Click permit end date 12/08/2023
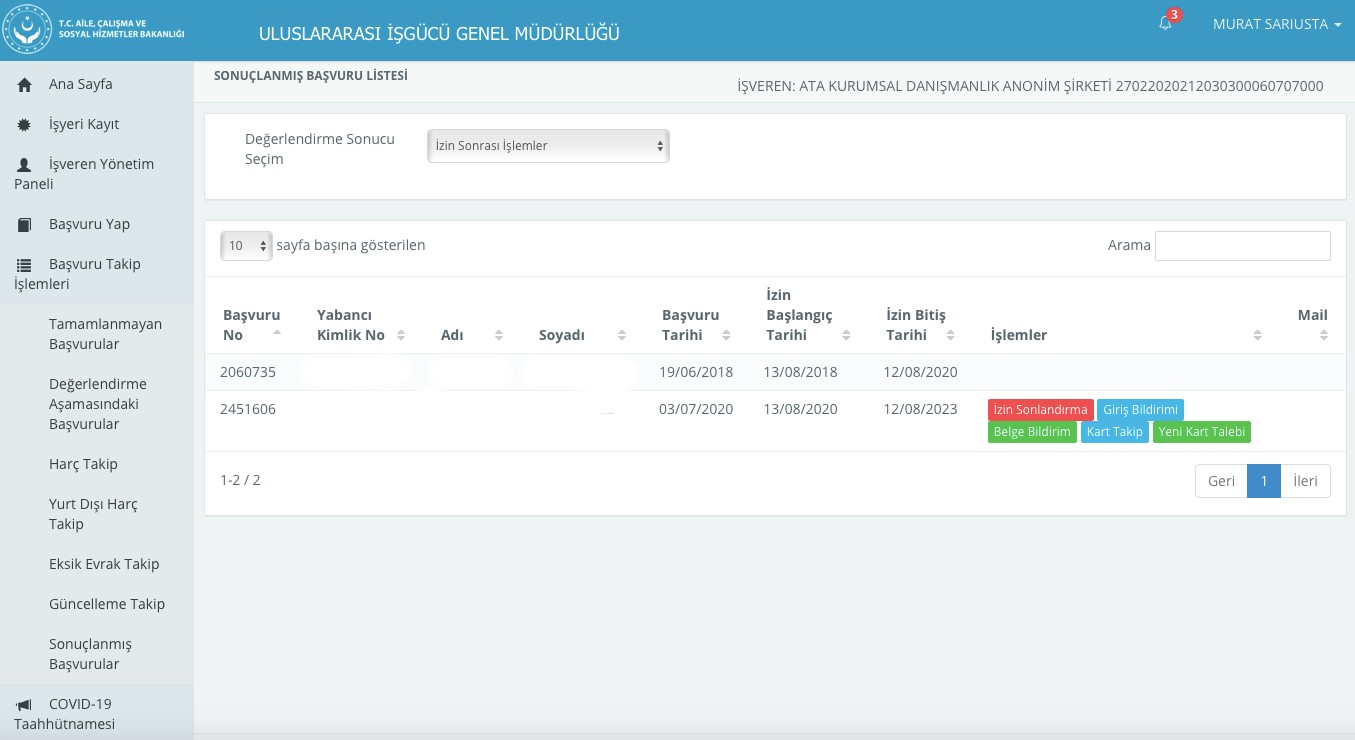 tap(920, 409)
